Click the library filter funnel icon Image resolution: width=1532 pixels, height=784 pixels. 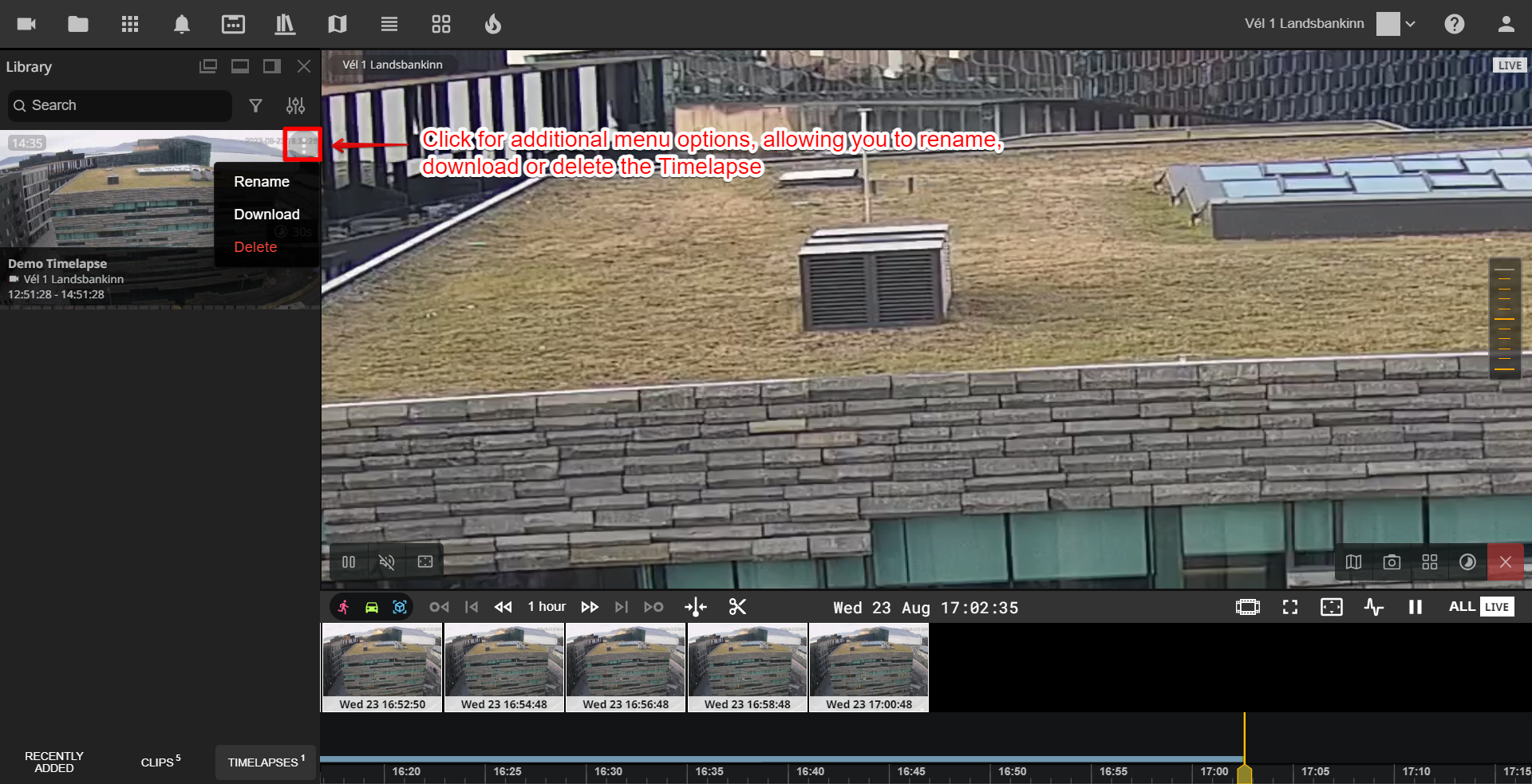tap(255, 105)
